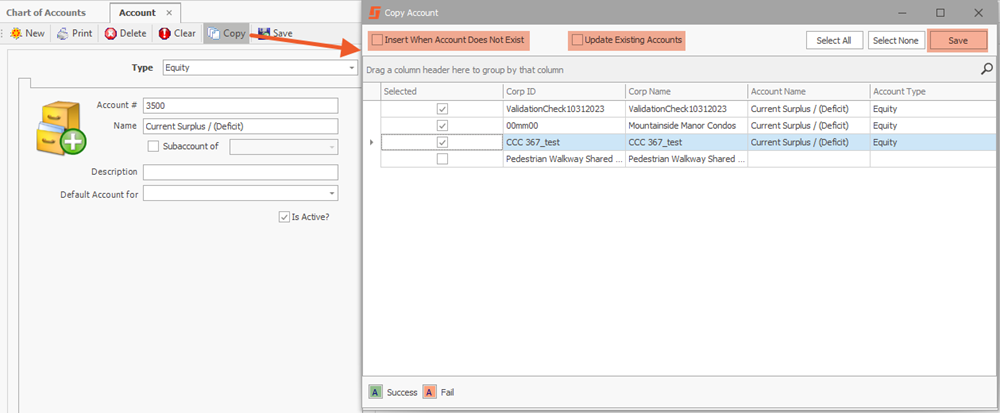This screenshot has width=1000, height=413.
Task: Close the Account tab
Action: coord(169,12)
